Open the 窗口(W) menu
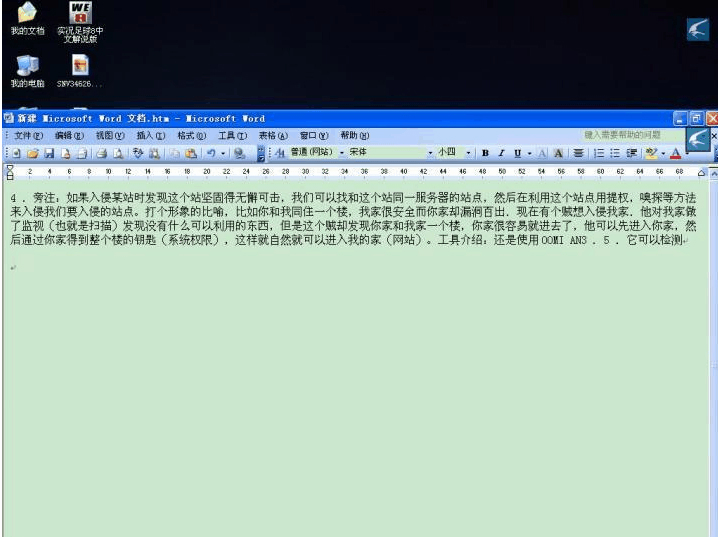718x537 pixels. 314,136
